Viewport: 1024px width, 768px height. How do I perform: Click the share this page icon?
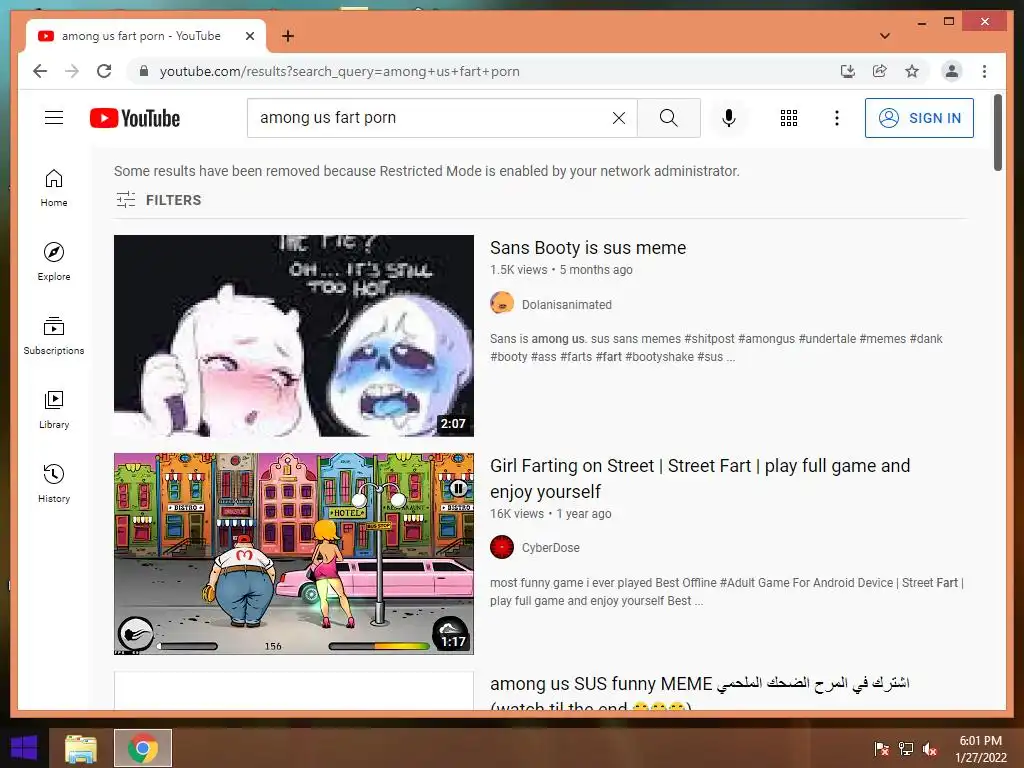click(880, 71)
